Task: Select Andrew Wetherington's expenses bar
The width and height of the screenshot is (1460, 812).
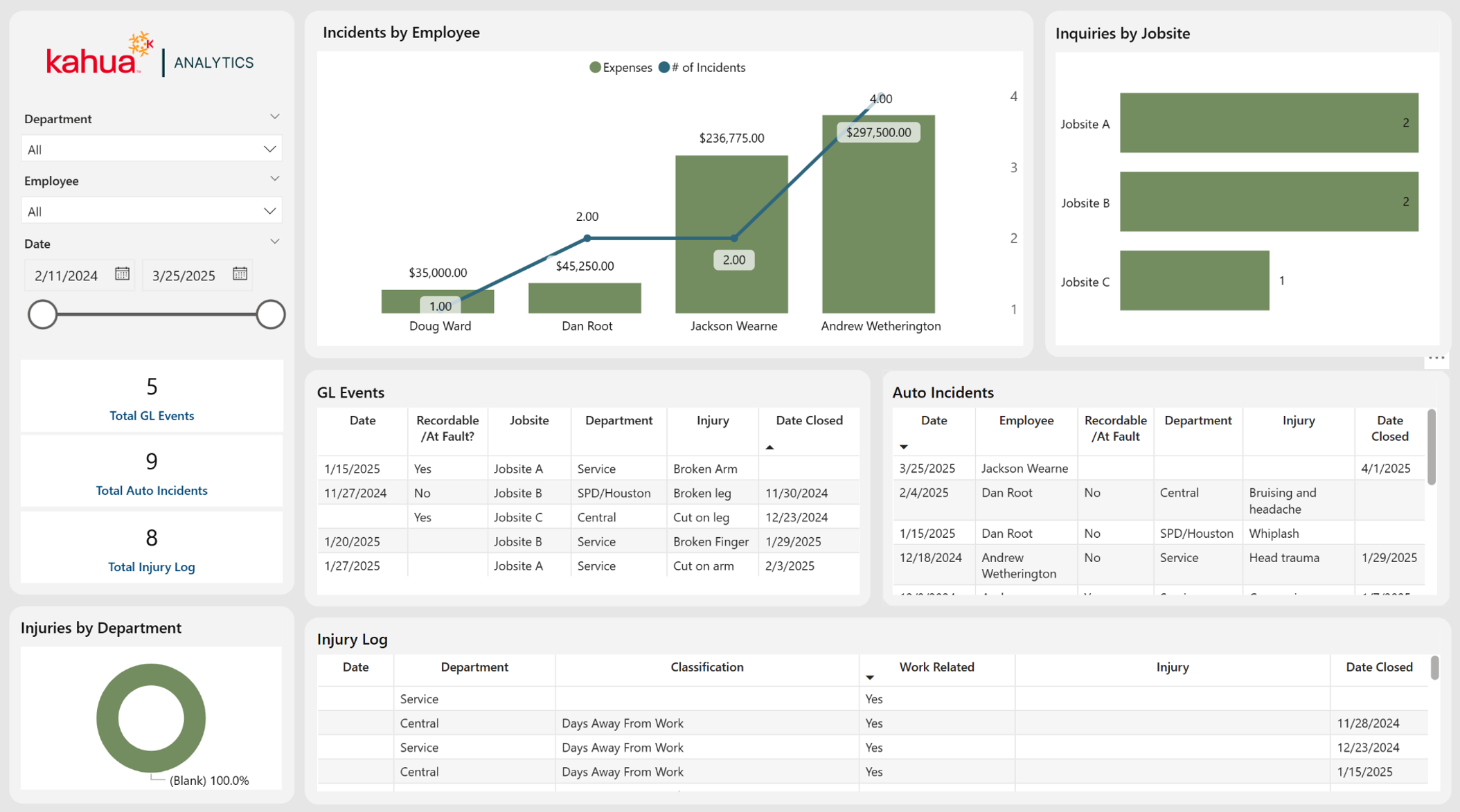Action: click(878, 214)
